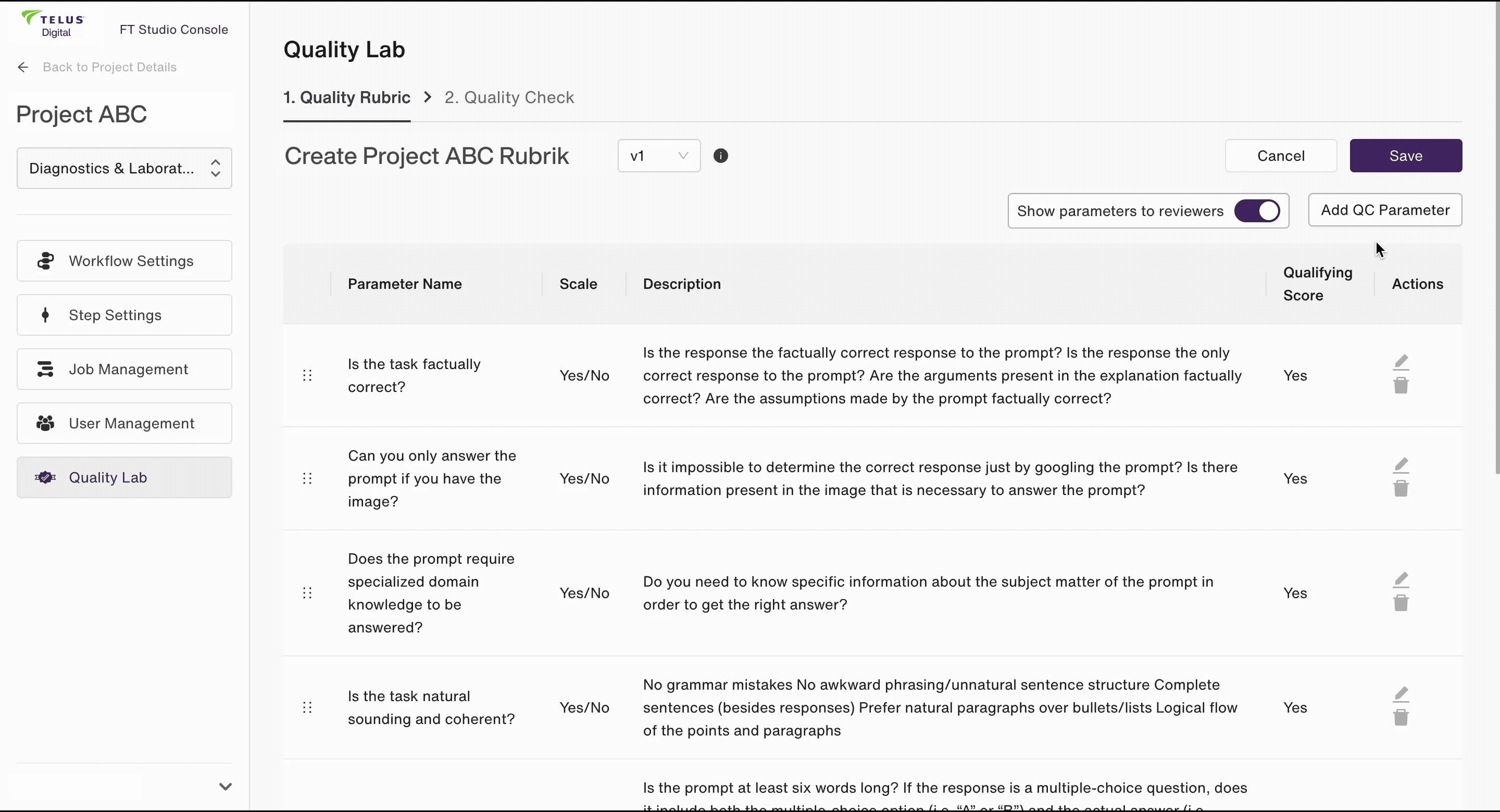The height and width of the screenshot is (812, 1500).
Task: Open the Diagnostics & Laboratory project selector
Action: 124,168
